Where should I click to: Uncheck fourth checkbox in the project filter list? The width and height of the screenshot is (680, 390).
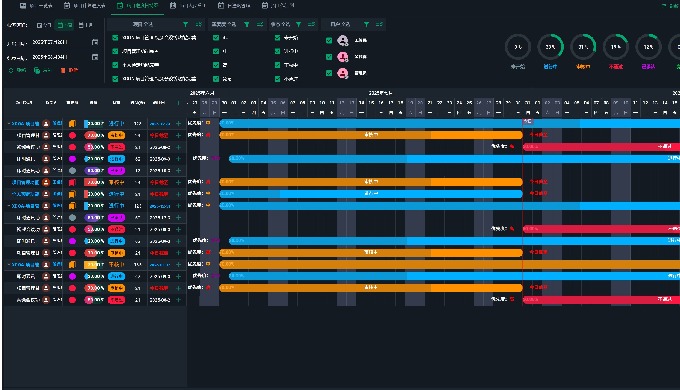[x=115, y=79]
